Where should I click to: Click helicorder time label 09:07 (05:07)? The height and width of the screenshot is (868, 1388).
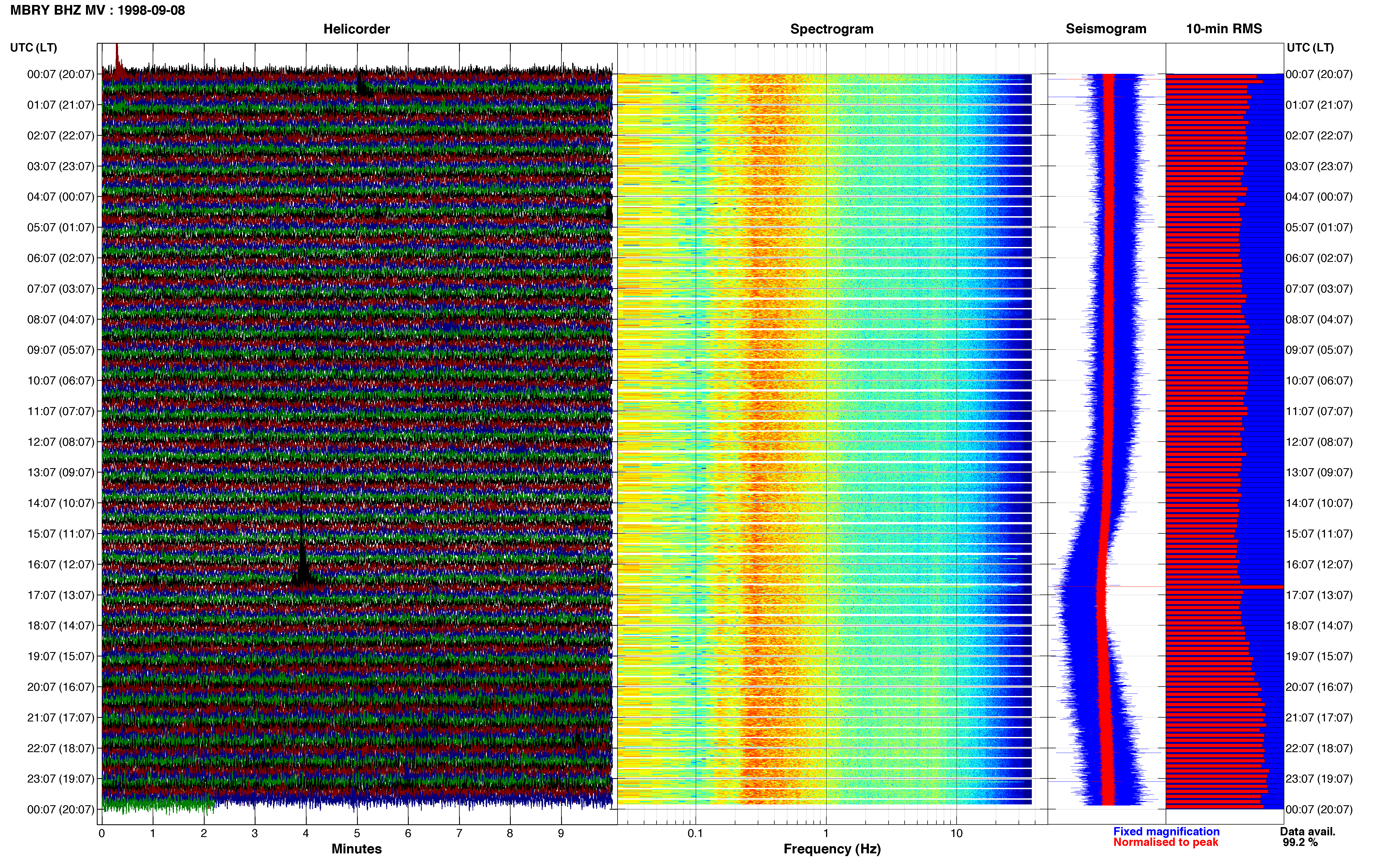point(60,350)
